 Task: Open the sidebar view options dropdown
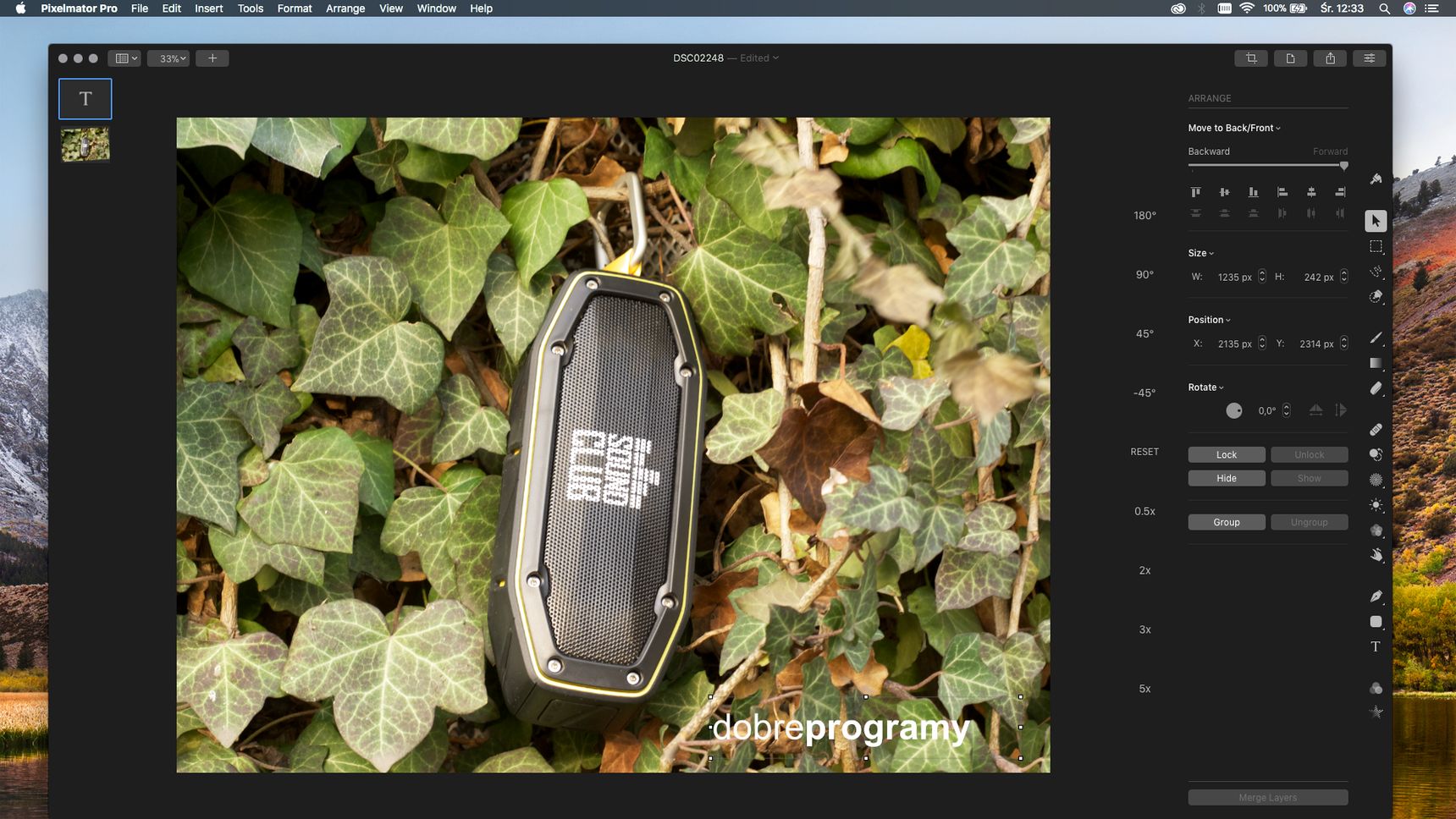coord(124,58)
